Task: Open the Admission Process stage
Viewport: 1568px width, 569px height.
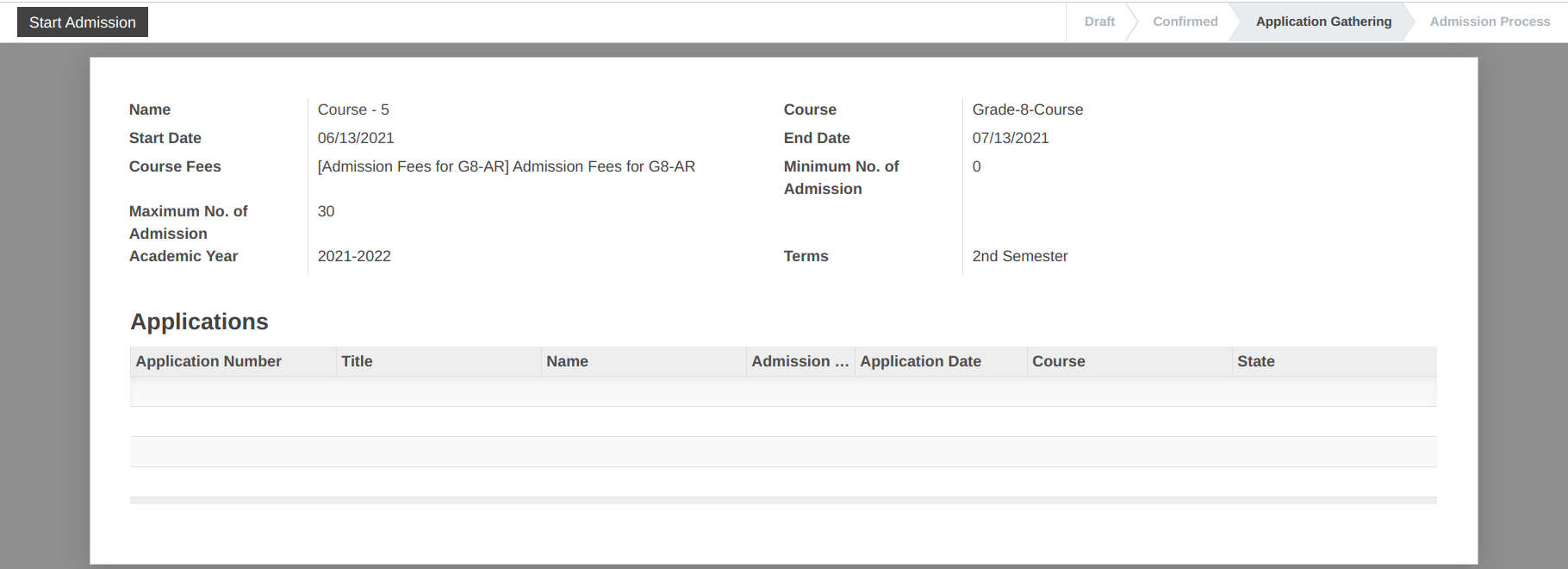Action: (x=1490, y=22)
